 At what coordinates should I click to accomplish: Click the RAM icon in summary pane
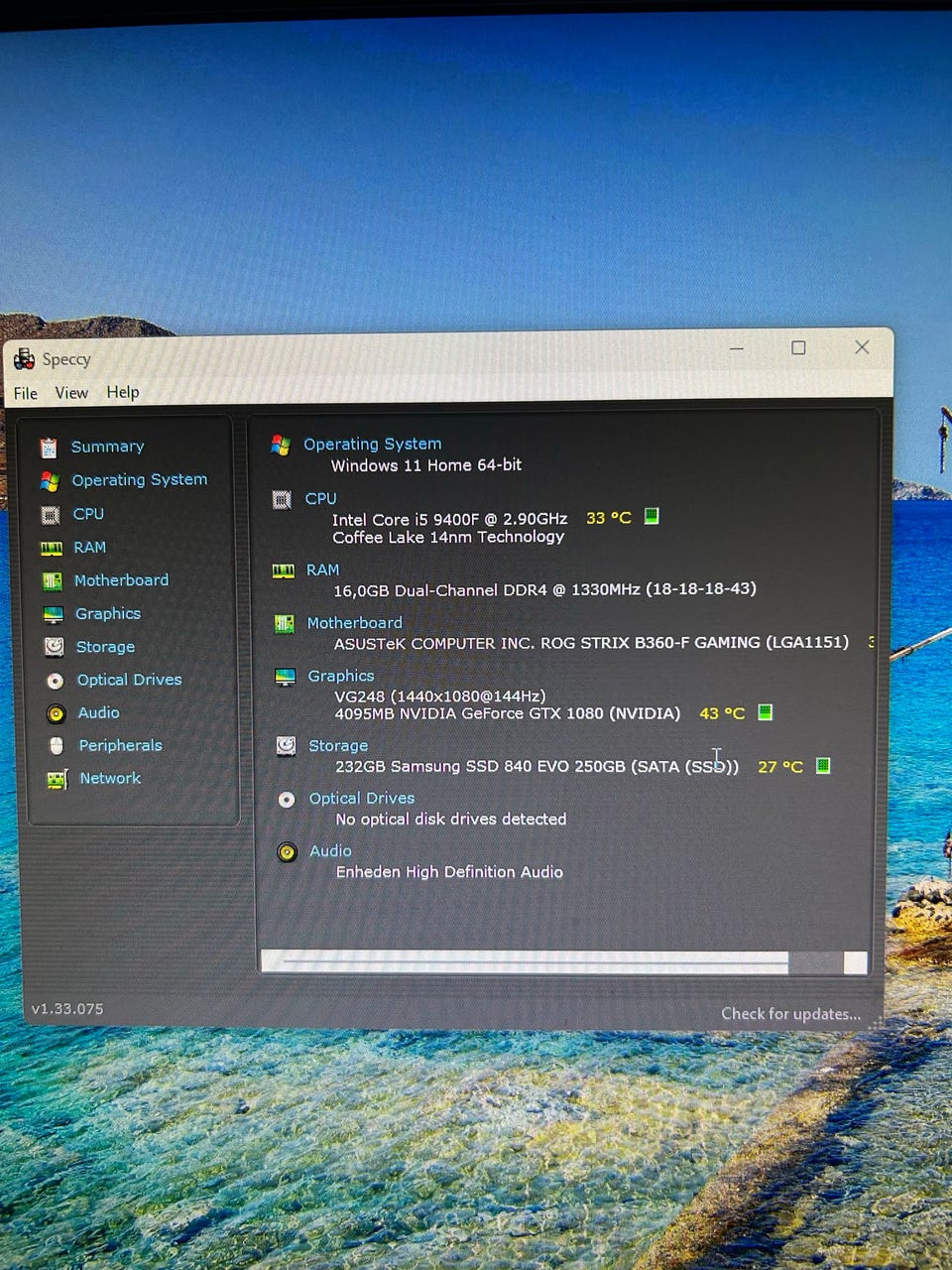pos(284,571)
